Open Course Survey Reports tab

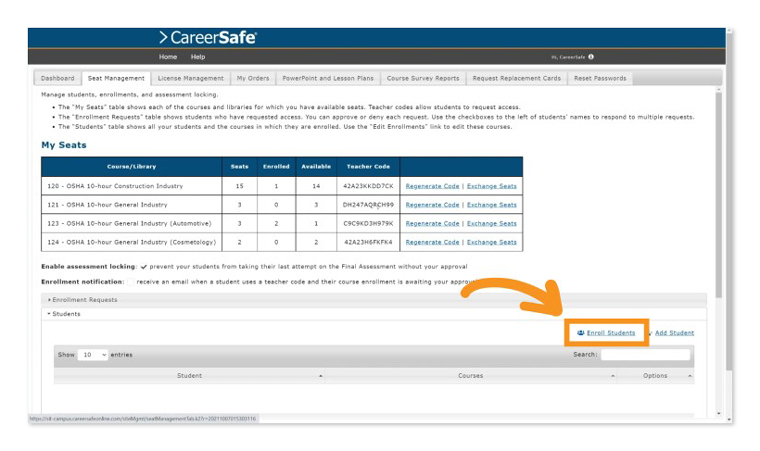click(423, 78)
